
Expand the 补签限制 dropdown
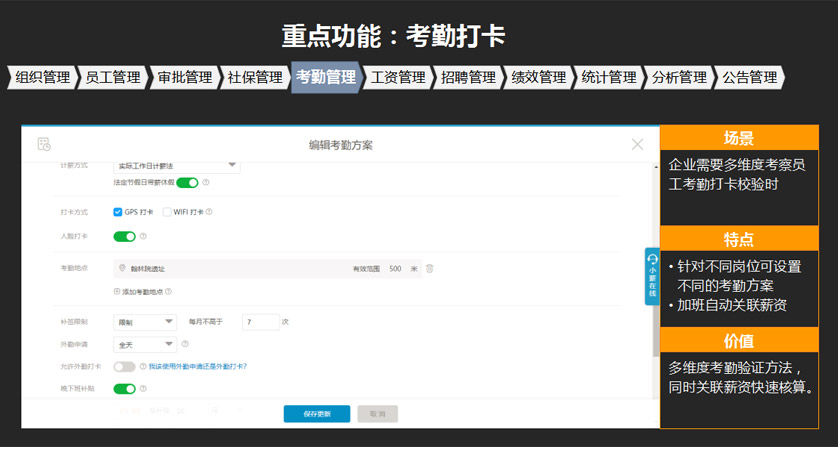click(146, 322)
